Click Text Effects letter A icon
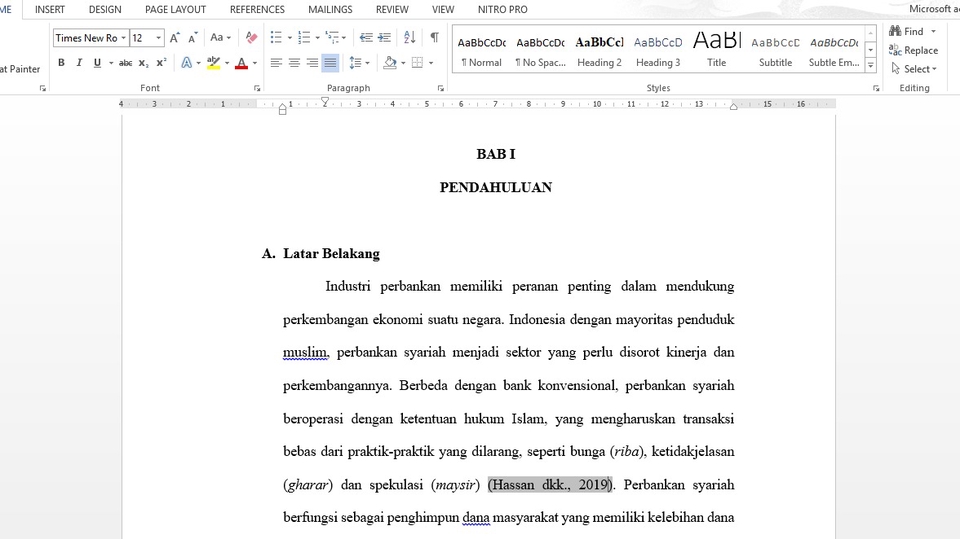Screen dimensions: 960x539 (187, 63)
